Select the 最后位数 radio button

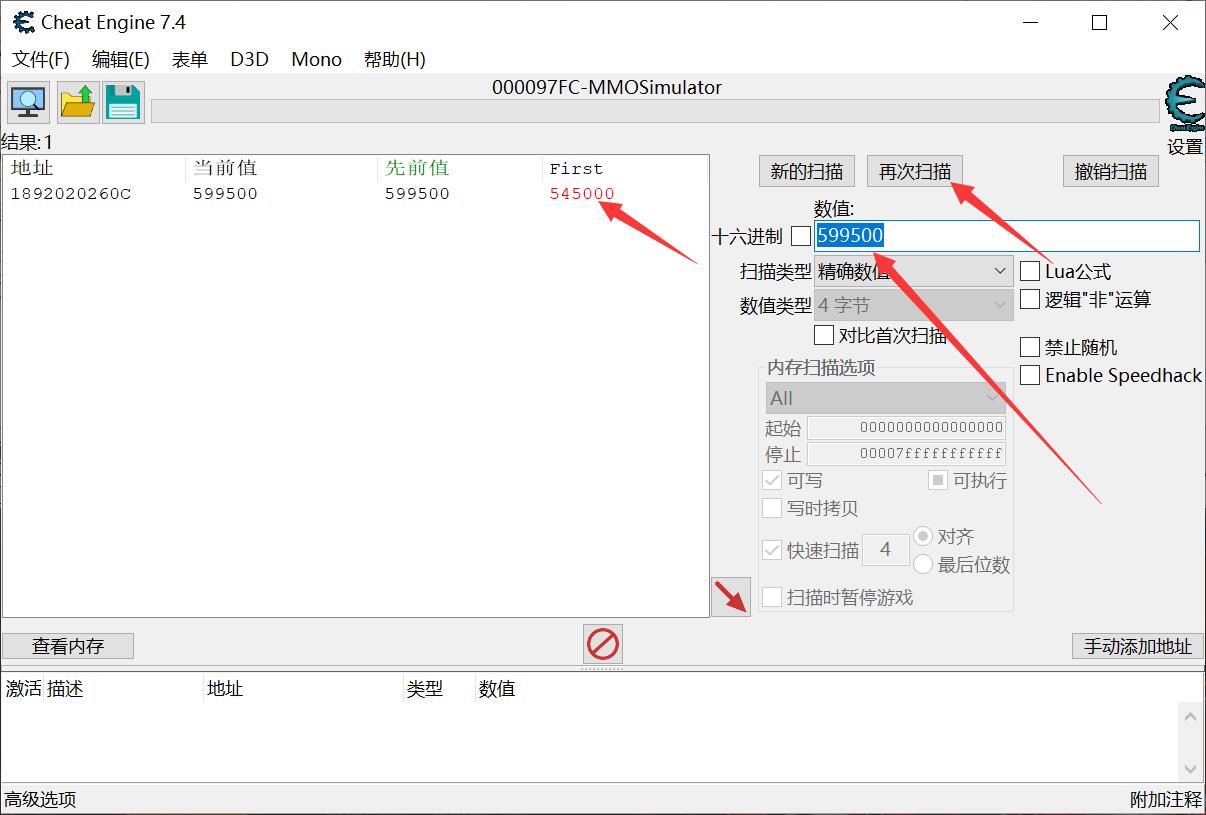[923, 564]
